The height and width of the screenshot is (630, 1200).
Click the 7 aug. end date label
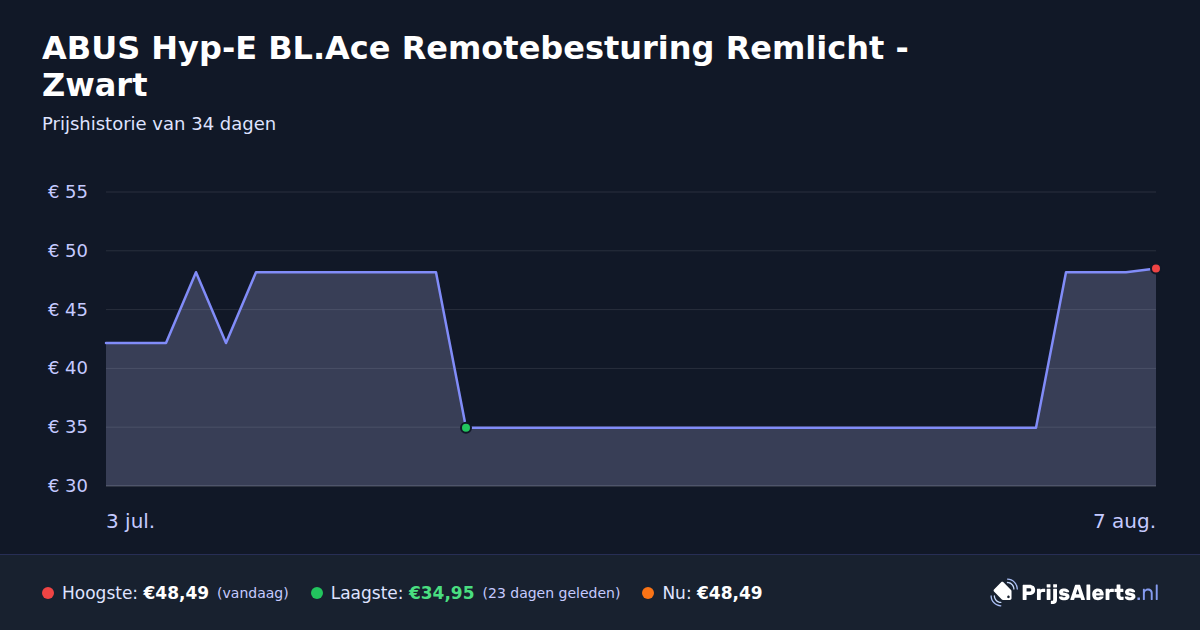click(x=1124, y=521)
